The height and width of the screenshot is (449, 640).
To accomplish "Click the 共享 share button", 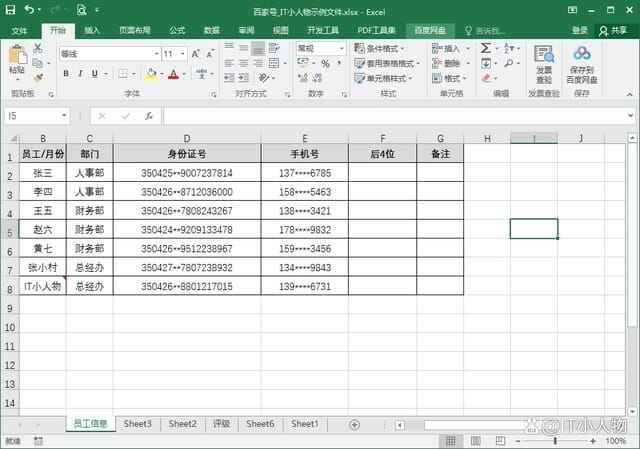I will click(612, 31).
